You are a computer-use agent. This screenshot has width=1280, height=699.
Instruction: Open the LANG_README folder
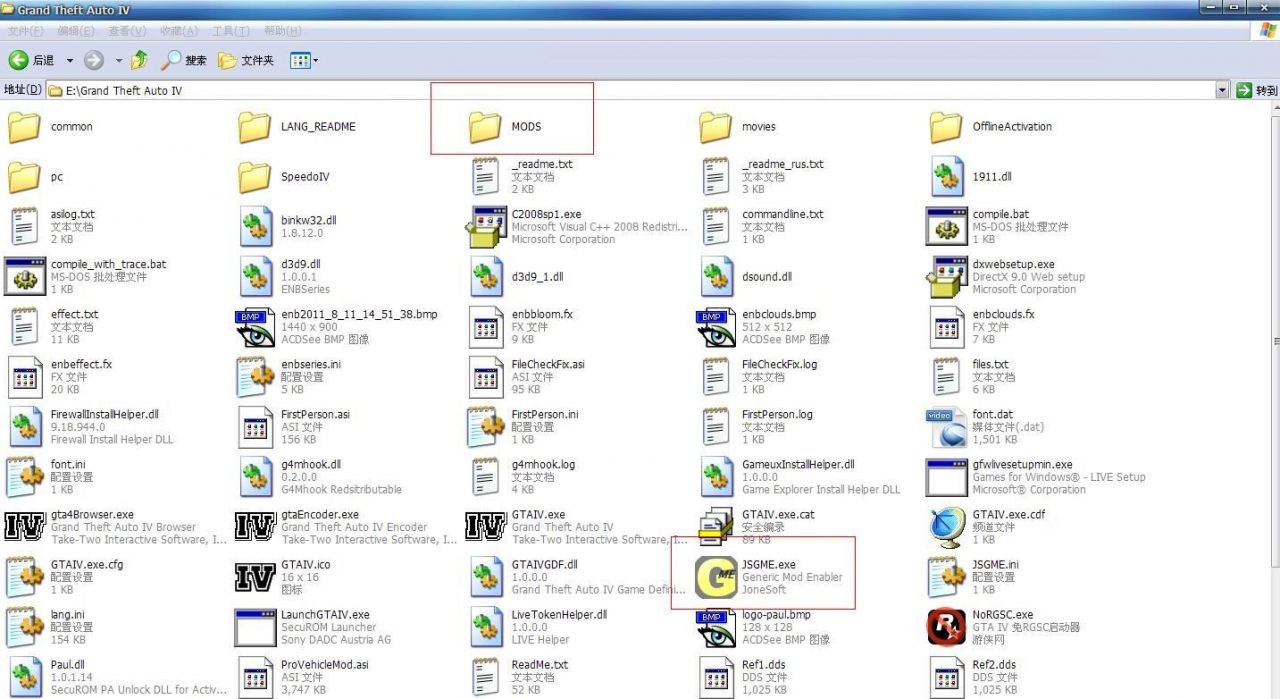tap(256, 127)
